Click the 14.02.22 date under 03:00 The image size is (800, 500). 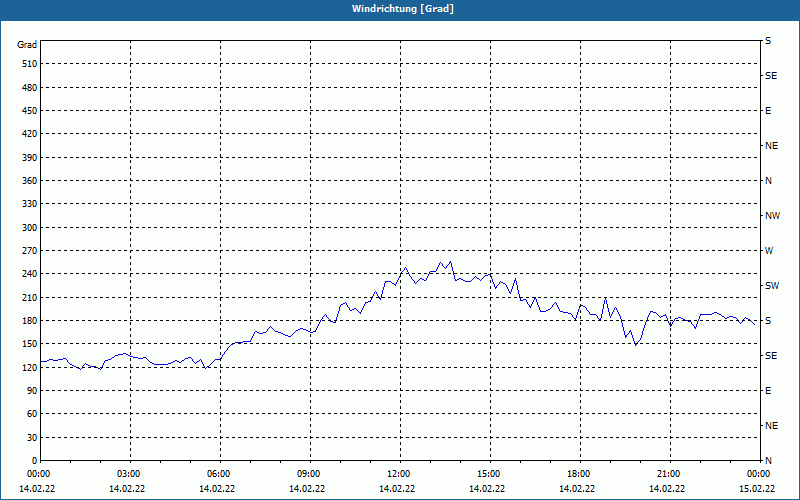127,489
